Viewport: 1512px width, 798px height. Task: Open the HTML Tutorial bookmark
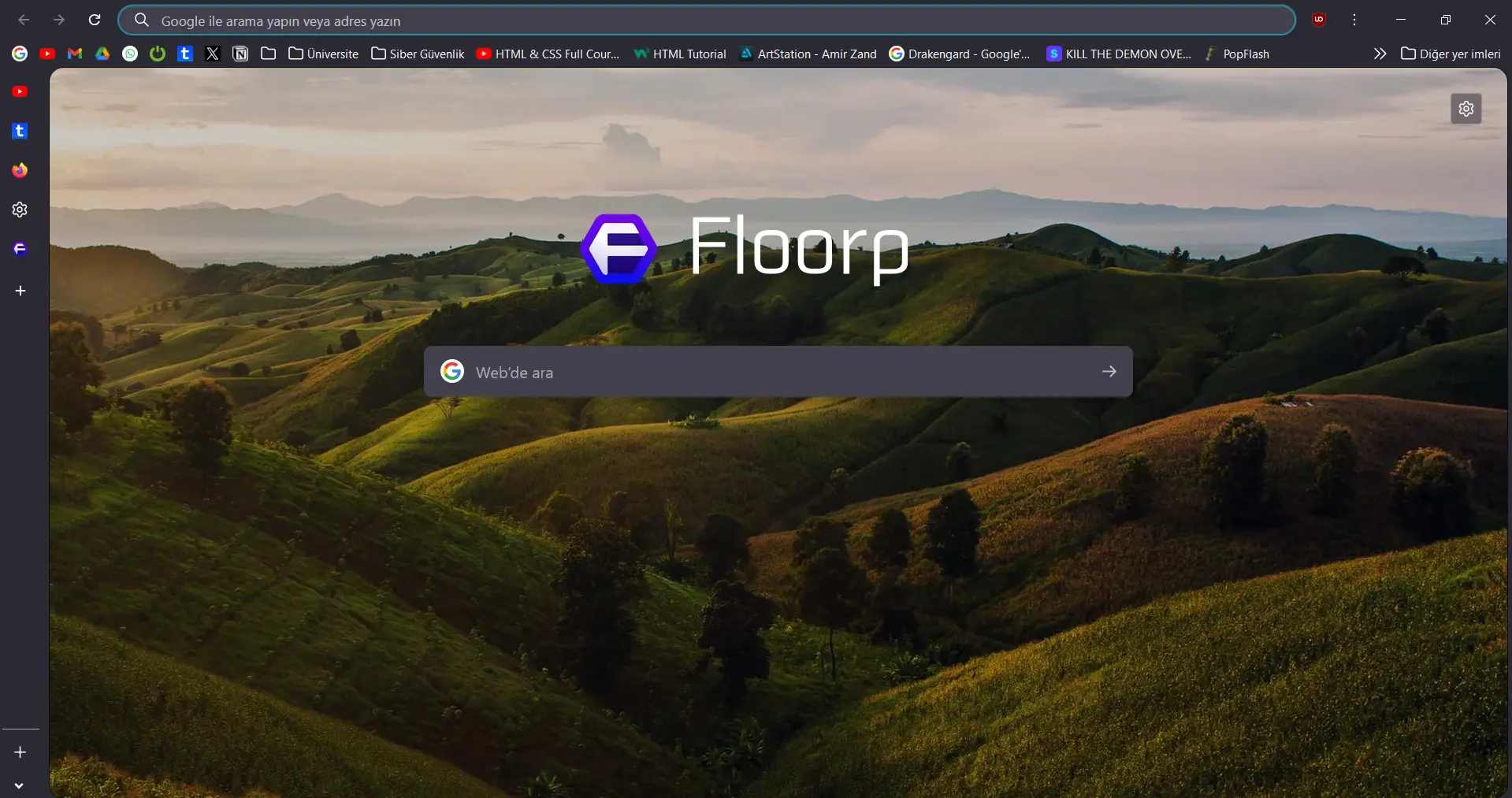680,54
